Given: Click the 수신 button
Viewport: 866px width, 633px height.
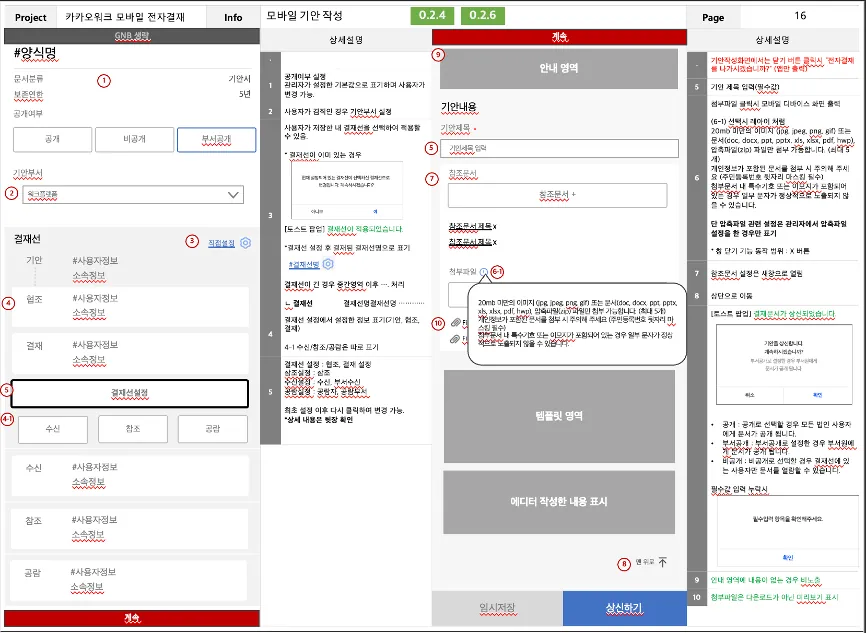Looking at the screenshot, I should pos(53,429).
